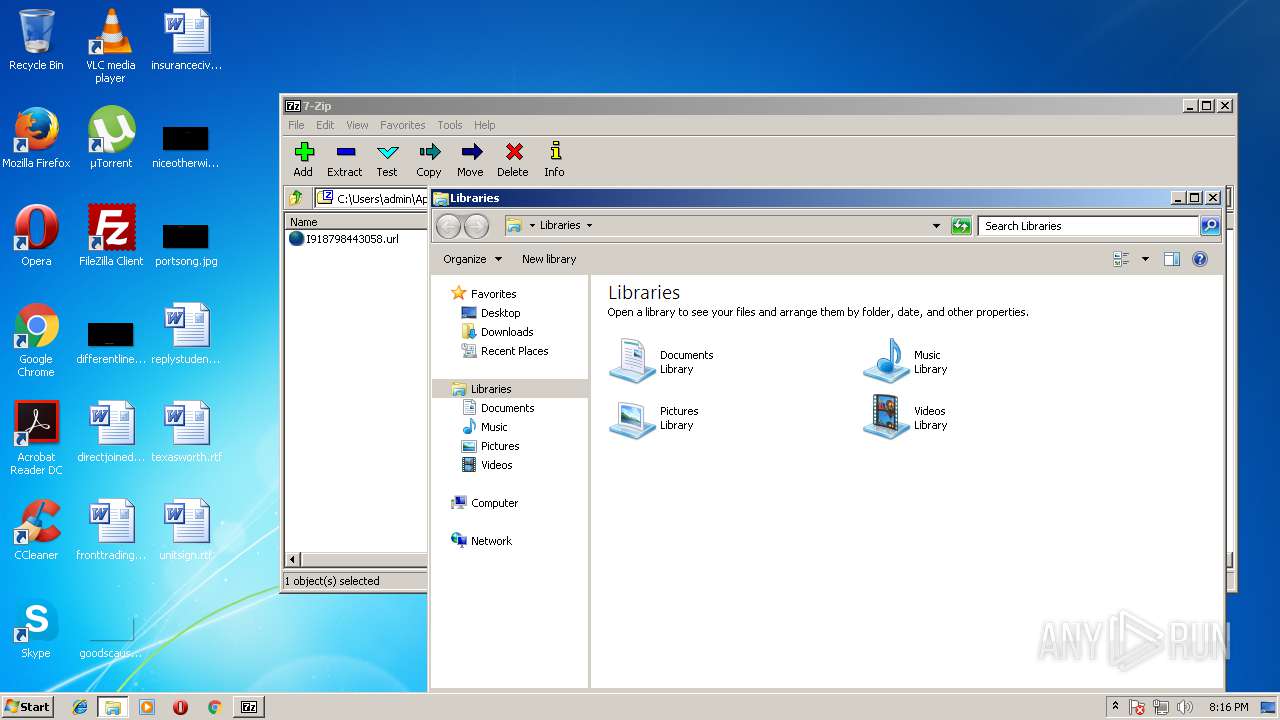Open the Help menu in 7-Zip
The image size is (1280, 720).
(x=485, y=125)
